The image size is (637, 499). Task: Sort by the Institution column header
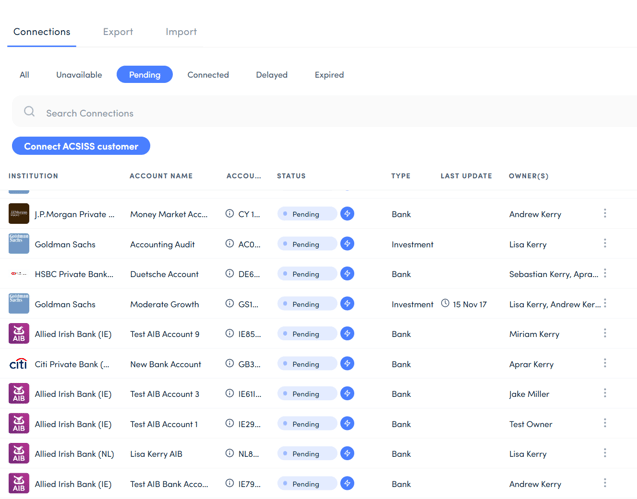pyautogui.click(x=34, y=176)
